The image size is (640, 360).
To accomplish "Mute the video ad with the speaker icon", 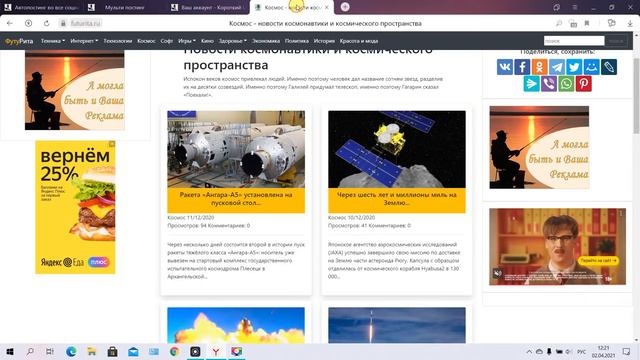I will [x=497, y=273].
